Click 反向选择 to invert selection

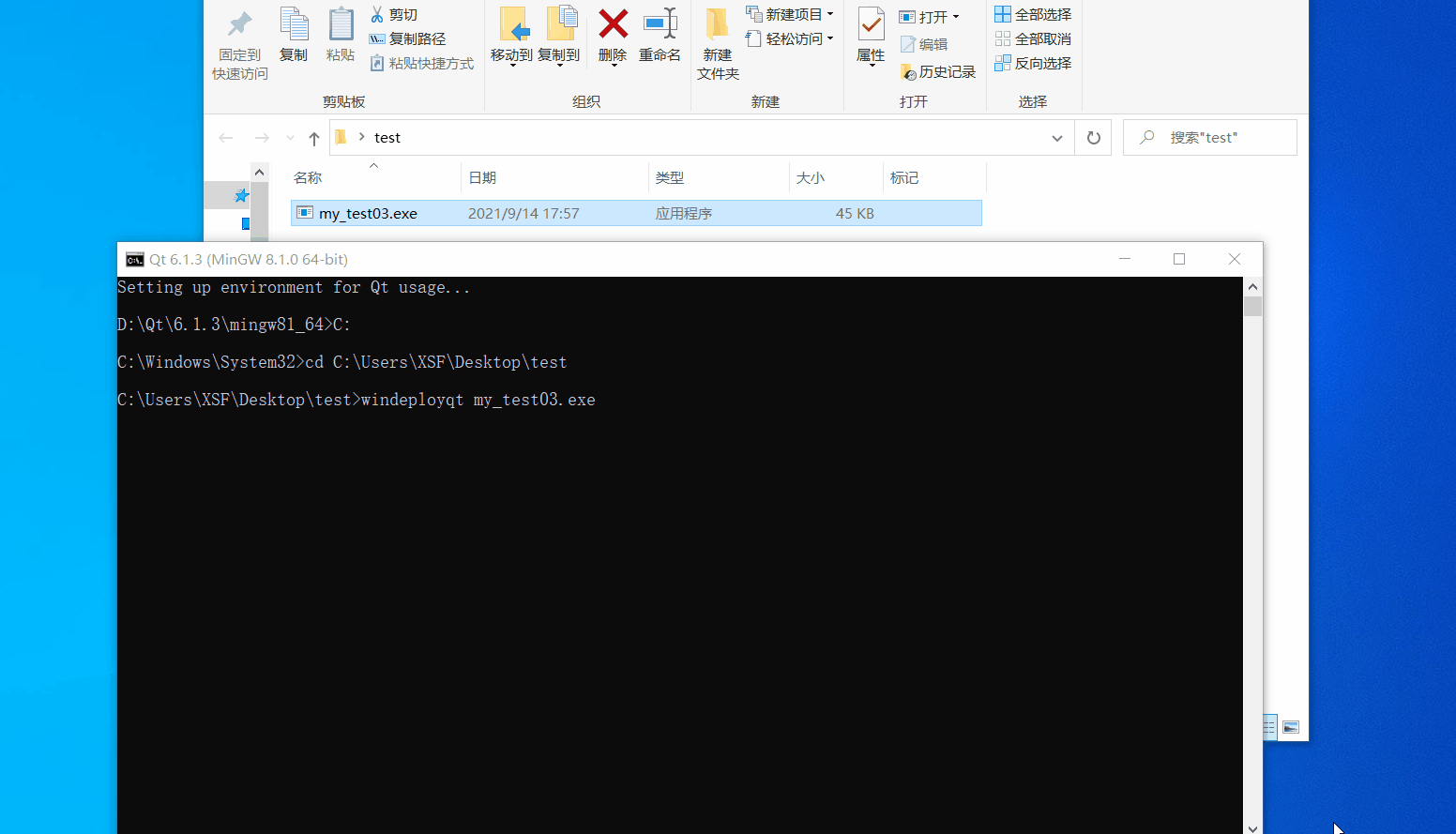pyautogui.click(x=1032, y=63)
